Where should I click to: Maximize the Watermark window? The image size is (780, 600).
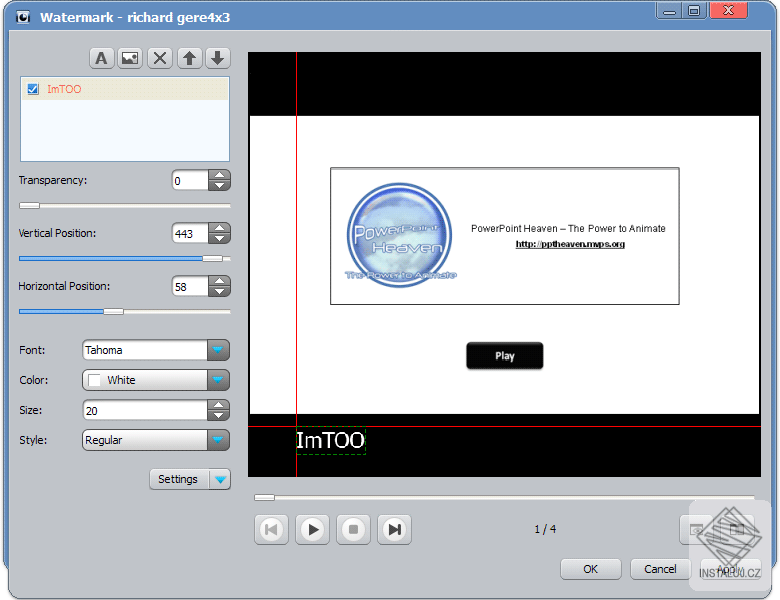pyautogui.click(x=694, y=10)
